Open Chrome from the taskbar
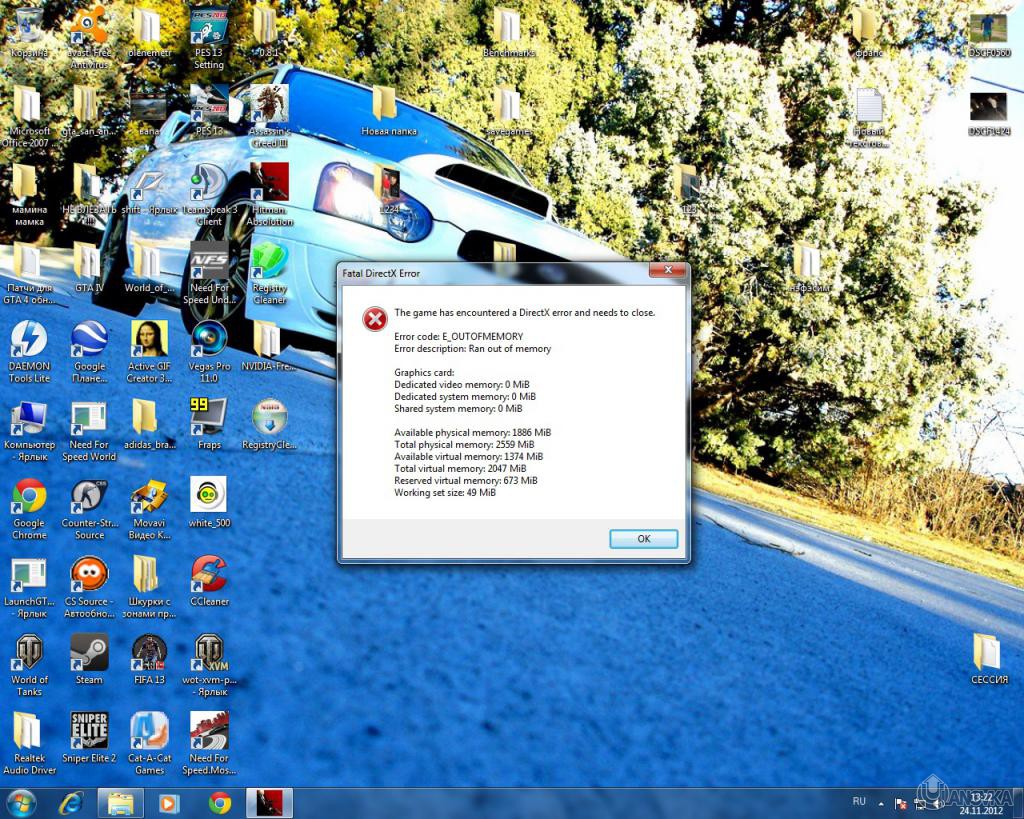Viewport: 1024px width, 819px height. (x=220, y=803)
